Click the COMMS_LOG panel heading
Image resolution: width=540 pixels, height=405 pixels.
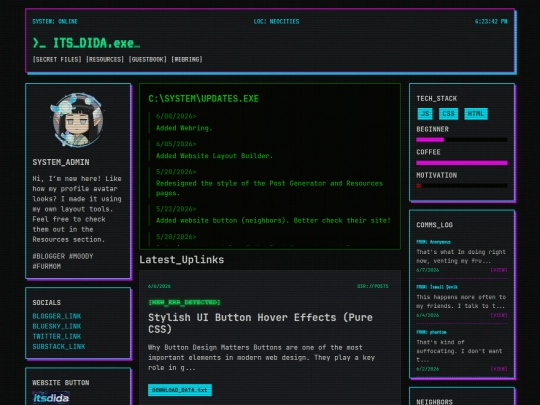pos(435,225)
